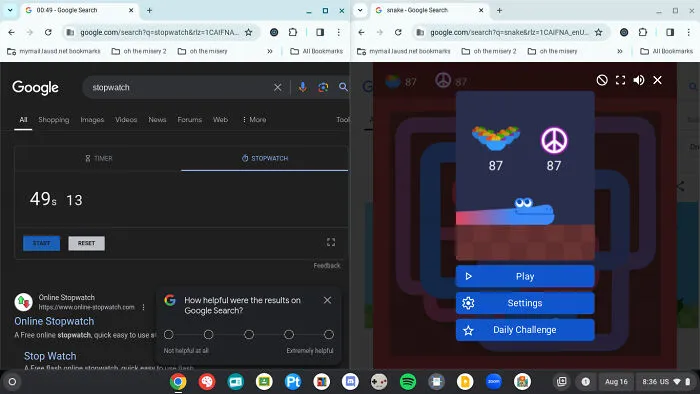Image resolution: width=700 pixels, height=394 pixels.
Task: Start snake game with Play button
Action: (525, 276)
